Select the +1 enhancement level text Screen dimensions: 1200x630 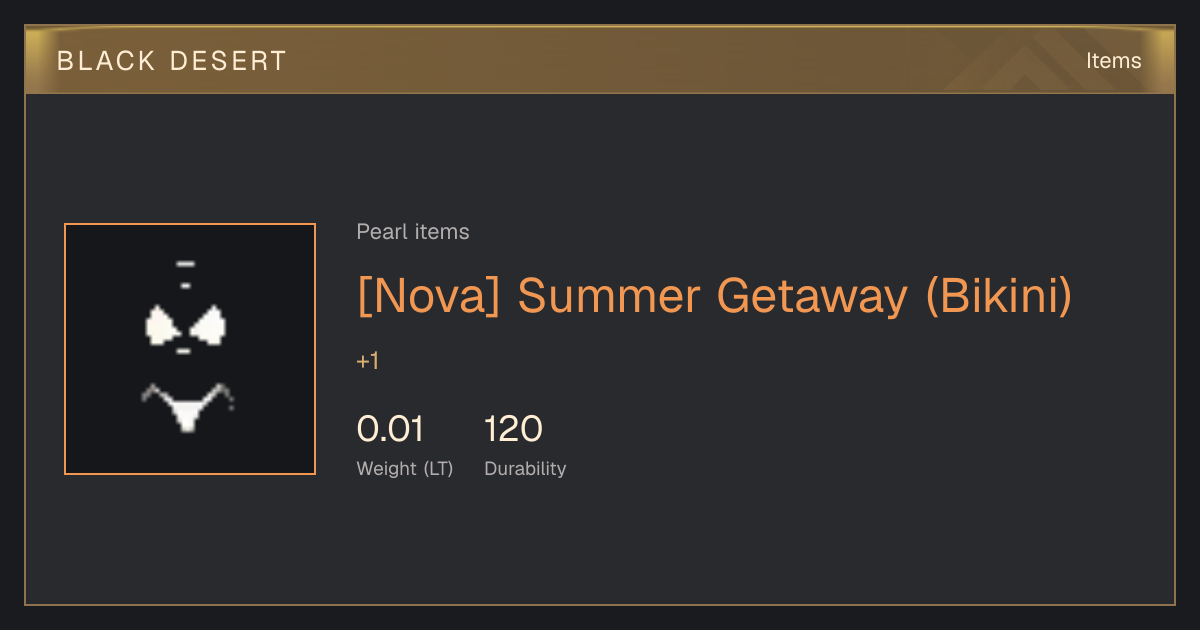coord(368,361)
